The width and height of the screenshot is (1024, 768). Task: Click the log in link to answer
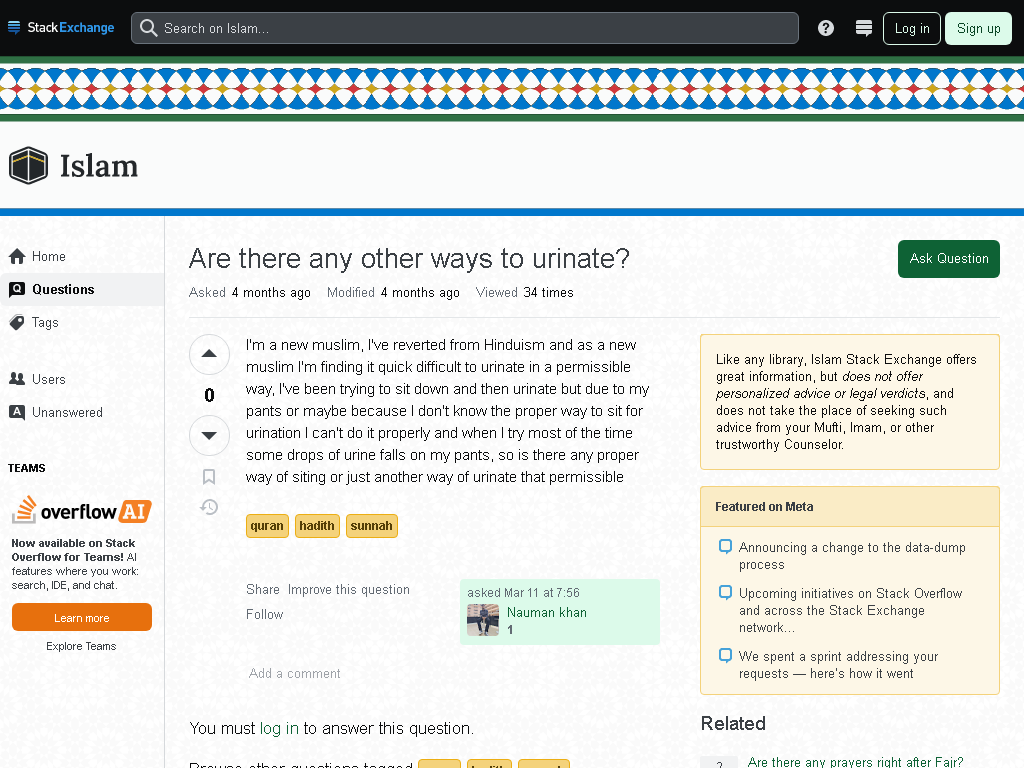[279, 728]
